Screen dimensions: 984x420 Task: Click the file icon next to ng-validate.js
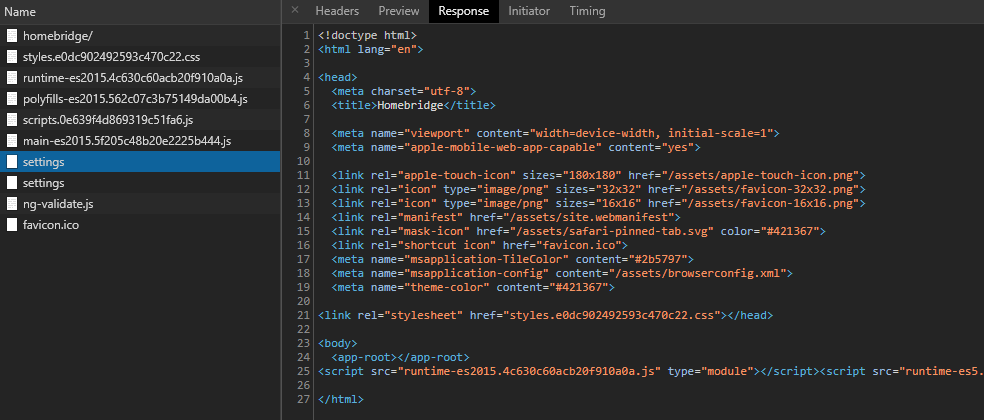tap(12, 203)
